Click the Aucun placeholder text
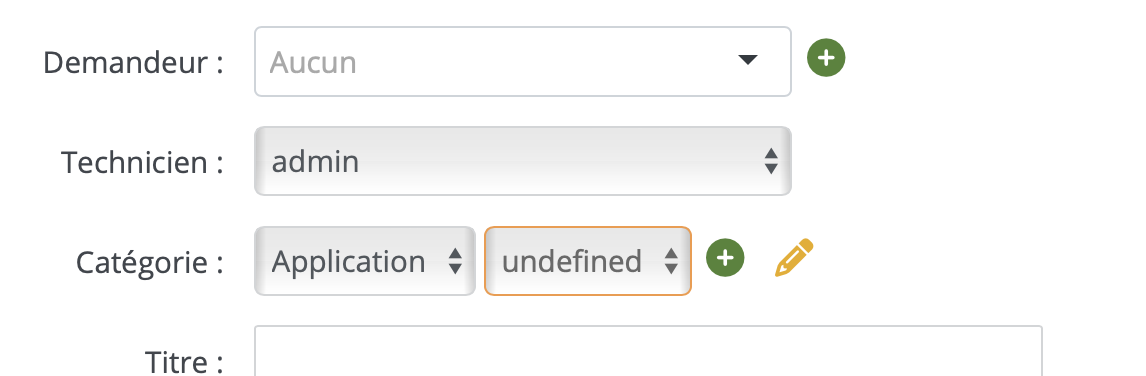Screen dimensions: 1146x376 coord(313,63)
